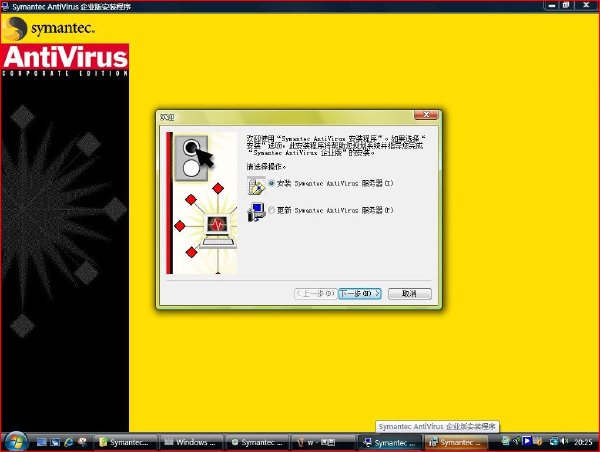Click the taskbar clock showing 20:25
The image size is (600, 452).
(x=584, y=442)
